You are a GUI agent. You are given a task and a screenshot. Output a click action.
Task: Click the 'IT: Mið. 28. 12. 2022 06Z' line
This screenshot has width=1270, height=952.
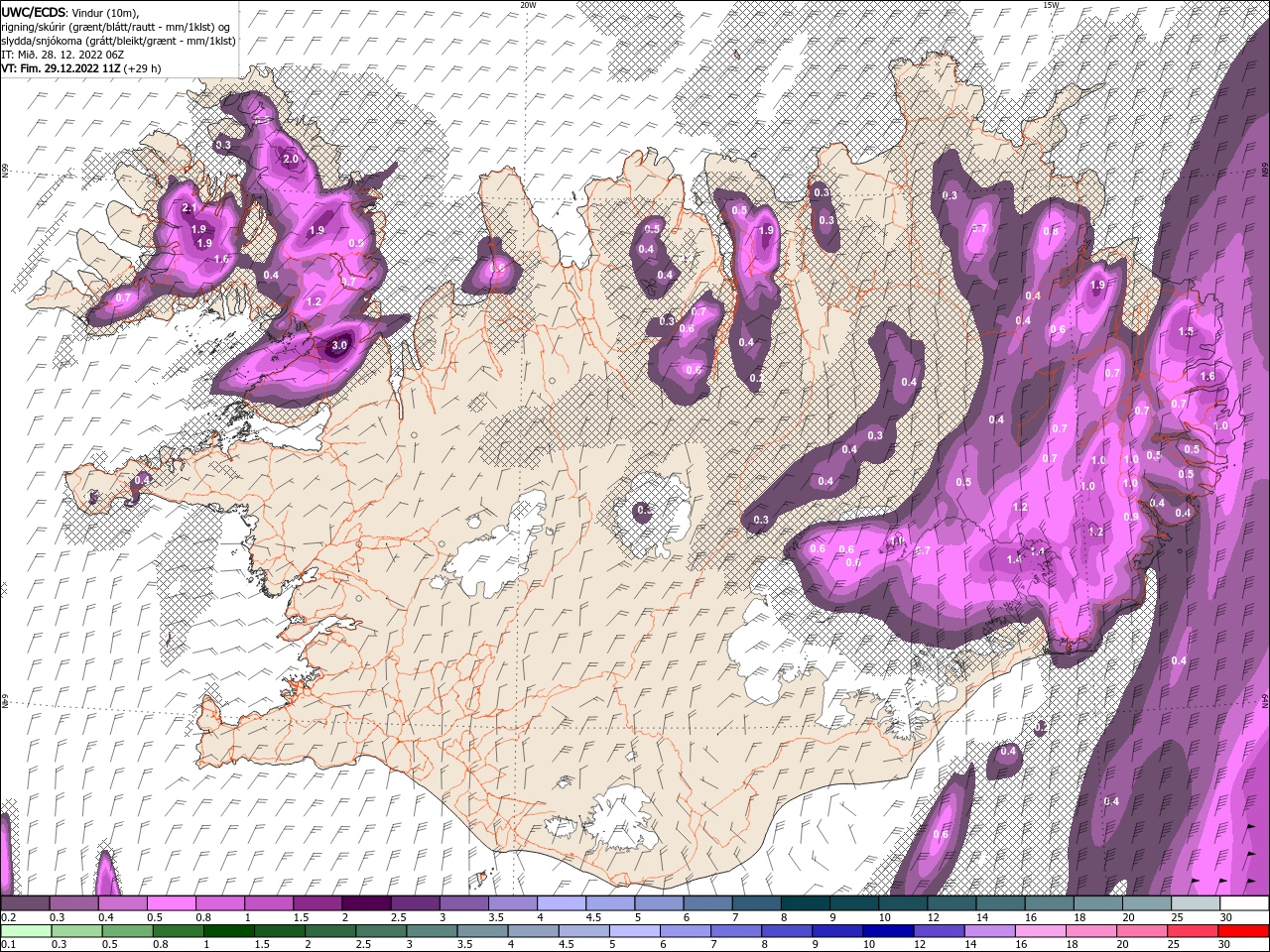tap(61, 55)
